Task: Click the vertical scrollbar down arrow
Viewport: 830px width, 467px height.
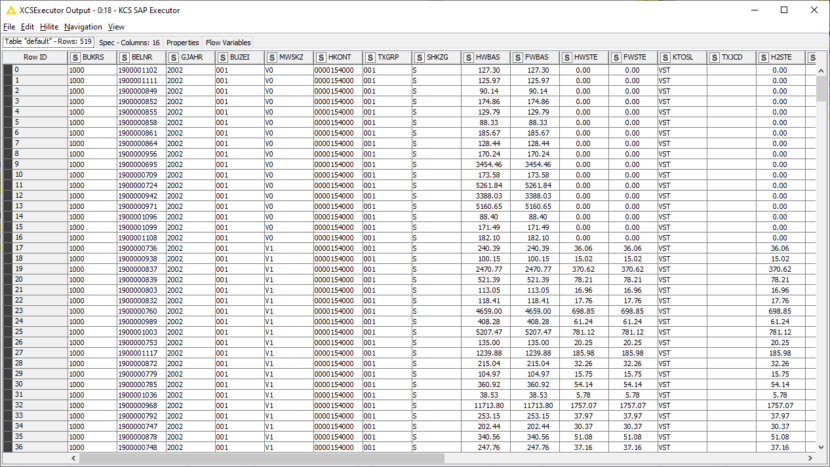Action: tap(822, 446)
